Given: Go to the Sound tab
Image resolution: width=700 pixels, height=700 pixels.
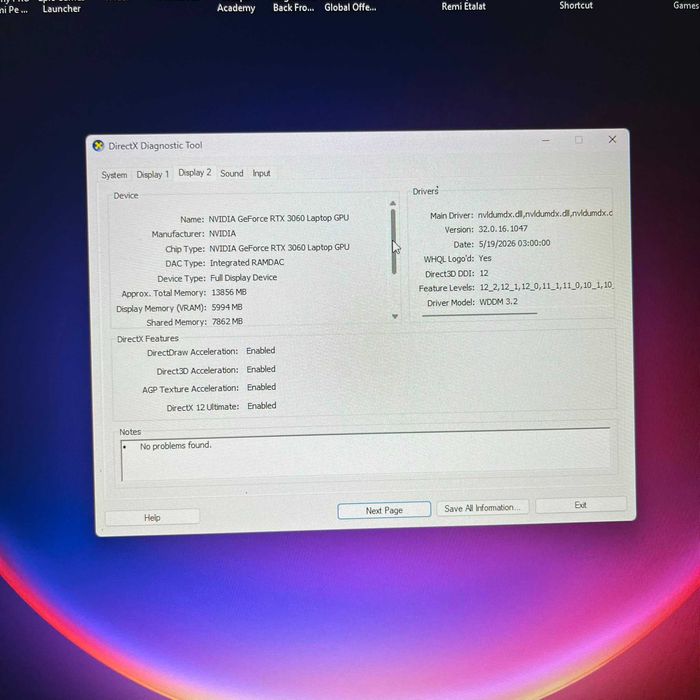Looking at the screenshot, I should coord(232,174).
